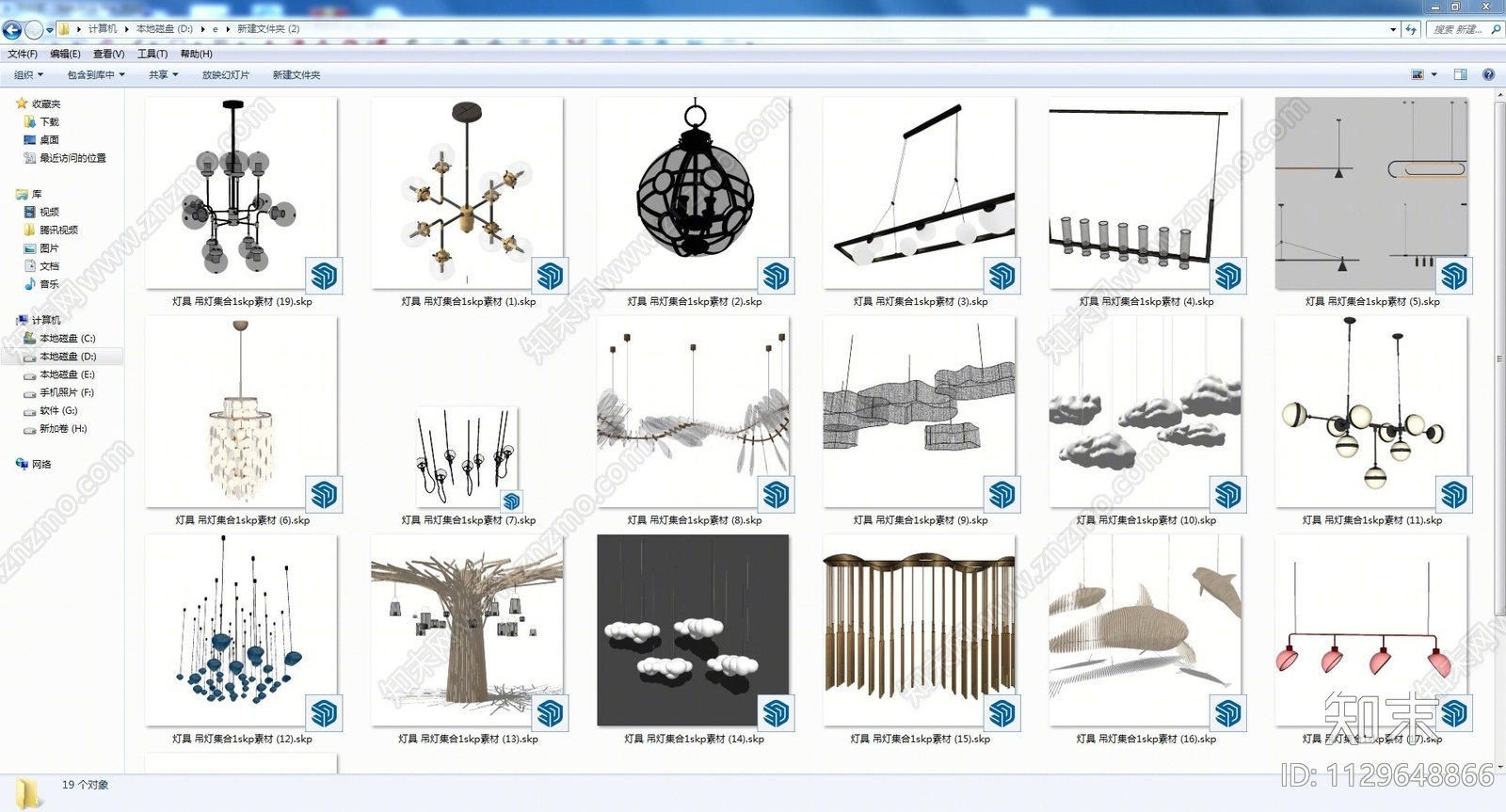Select 库 in navigation pane

click(29, 194)
